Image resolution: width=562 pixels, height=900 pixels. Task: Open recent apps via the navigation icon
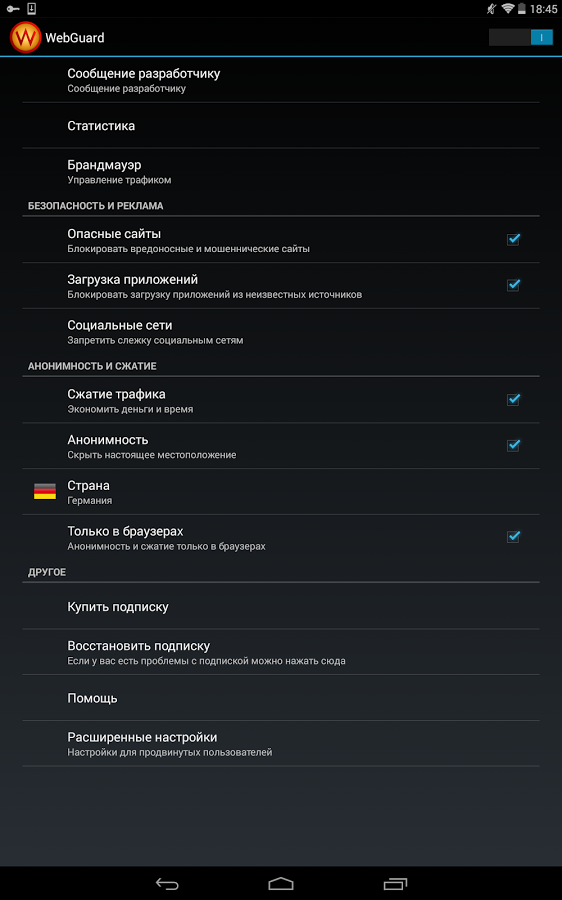click(395, 884)
